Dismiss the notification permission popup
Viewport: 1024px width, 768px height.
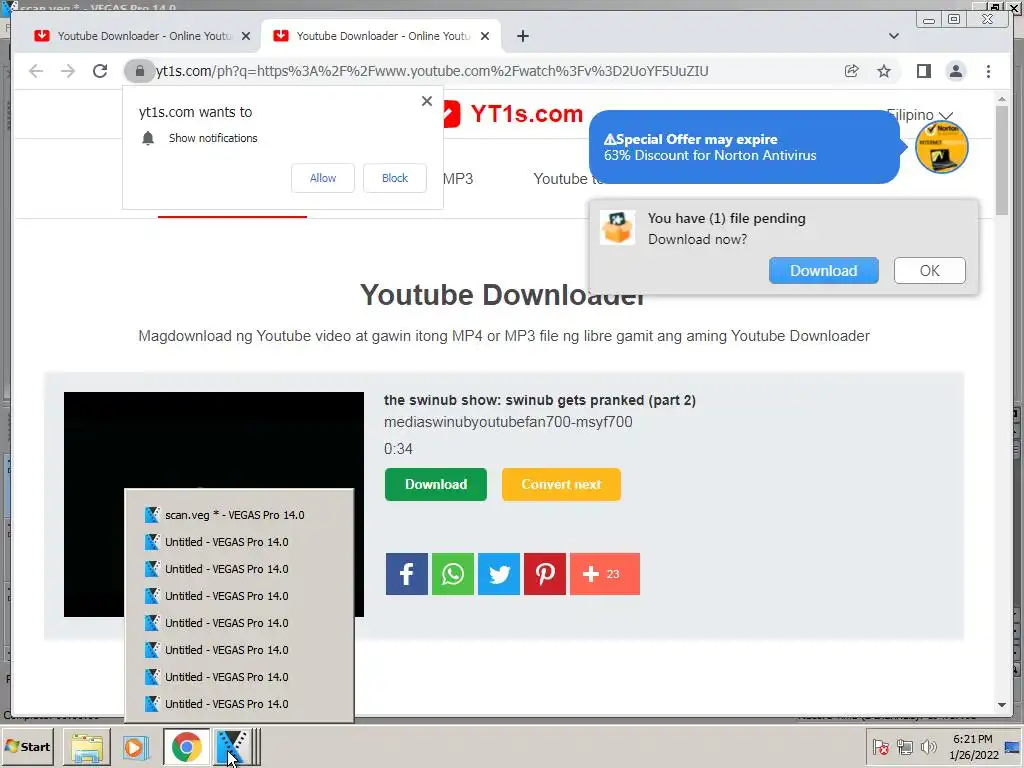pyautogui.click(x=426, y=101)
